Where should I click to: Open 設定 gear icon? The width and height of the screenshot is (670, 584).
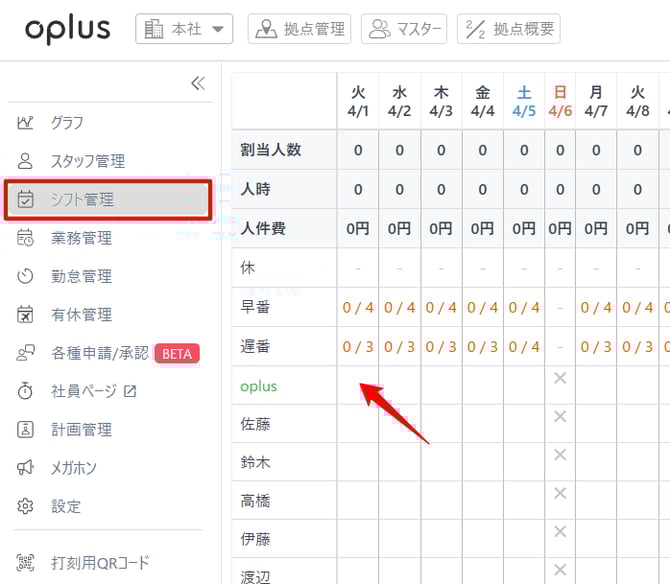[x=26, y=506]
